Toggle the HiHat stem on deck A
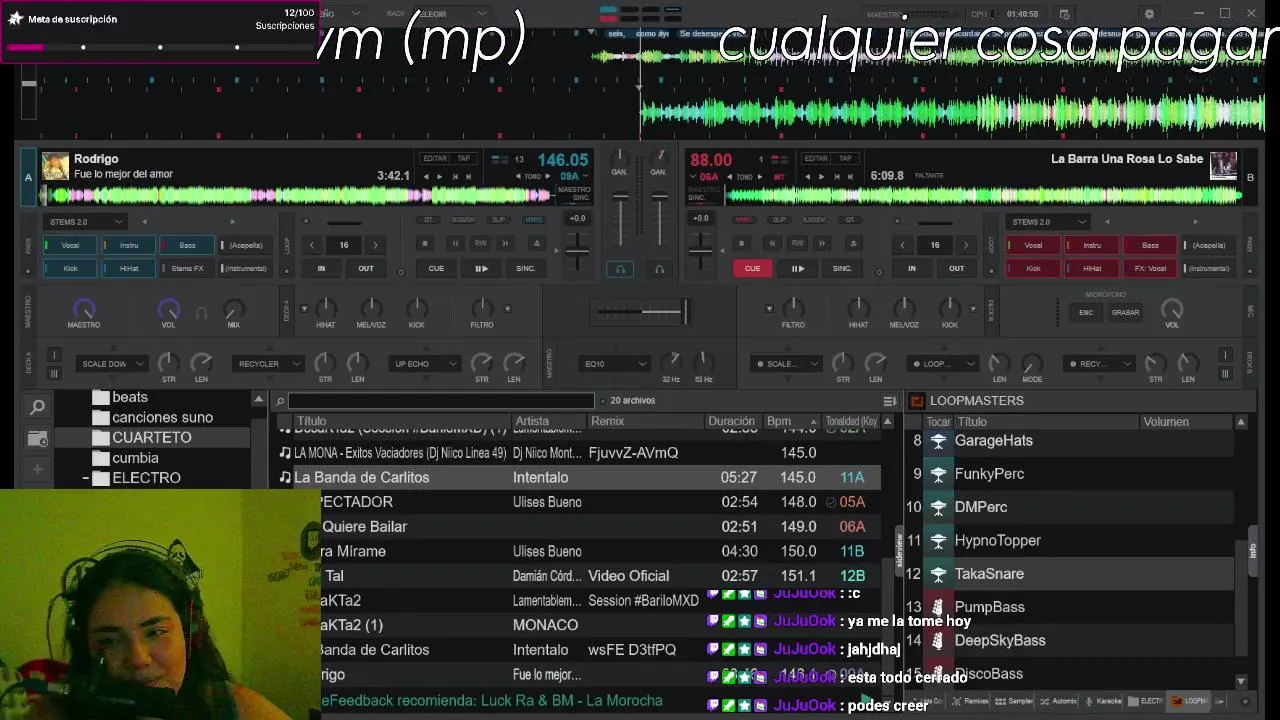The image size is (1280, 720). click(129, 268)
